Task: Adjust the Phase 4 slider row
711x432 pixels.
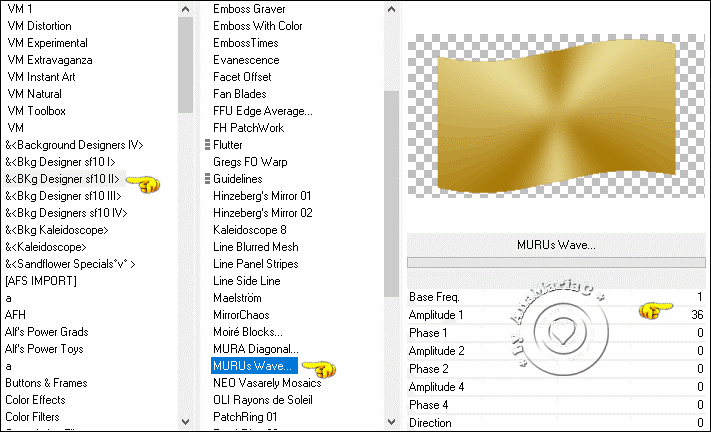Action: (x=556, y=405)
